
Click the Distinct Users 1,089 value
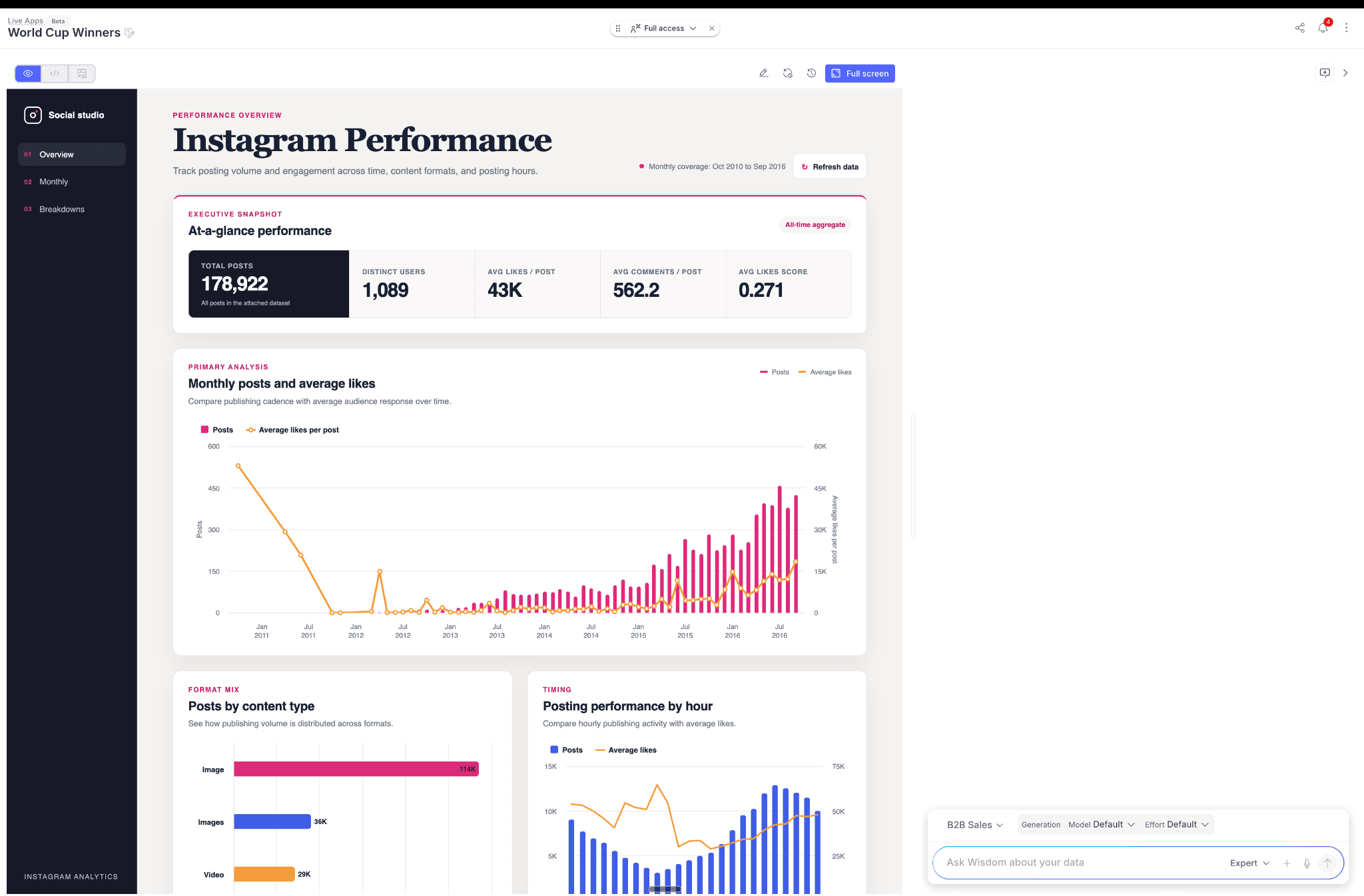tap(386, 290)
